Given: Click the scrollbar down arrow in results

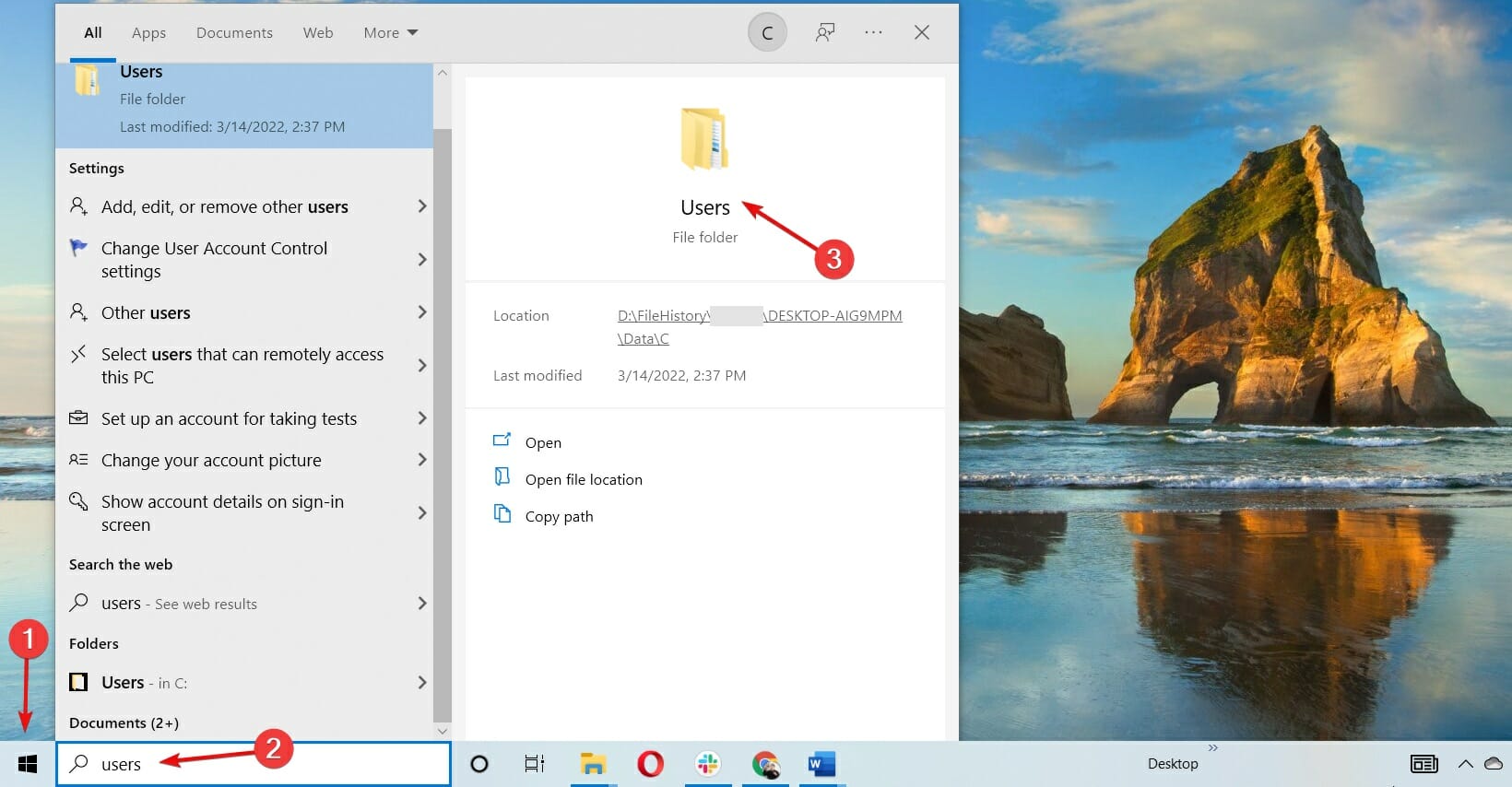Looking at the screenshot, I should (442, 731).
